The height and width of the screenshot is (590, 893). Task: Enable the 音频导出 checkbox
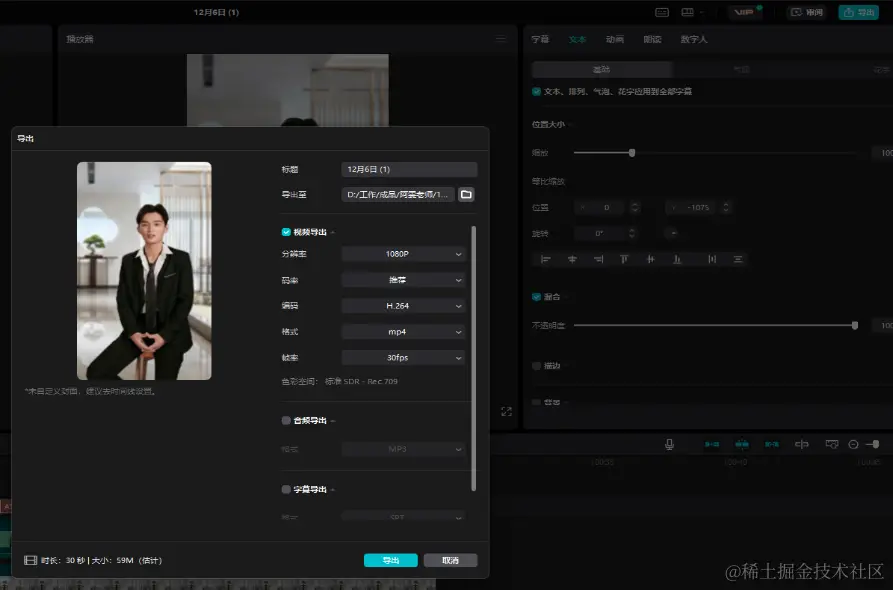coord(286,420)
